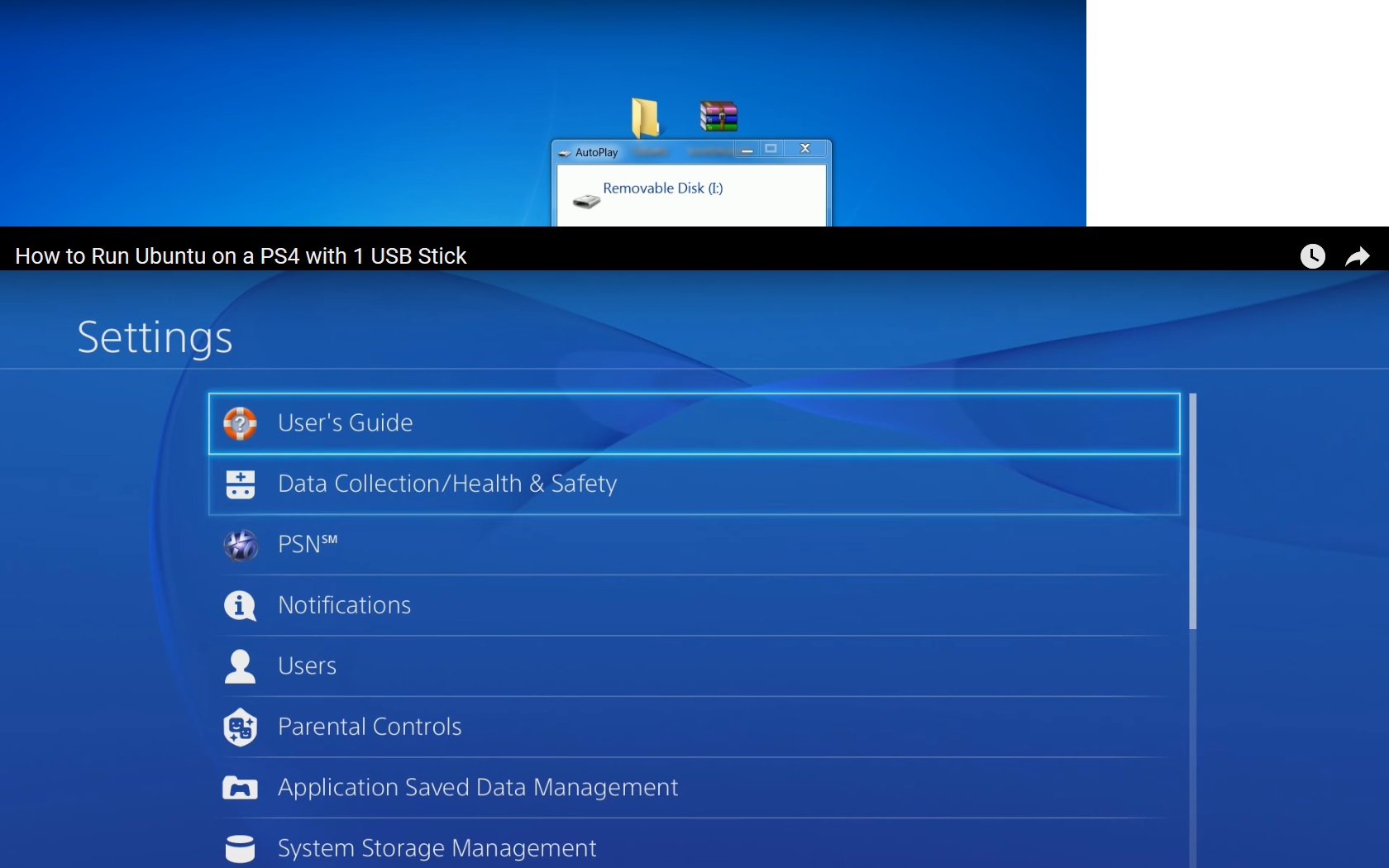Viewport: 1389px width, 868px height.
Task: Click the Settings list scrollbar thumb
Action: [1192, 512]
